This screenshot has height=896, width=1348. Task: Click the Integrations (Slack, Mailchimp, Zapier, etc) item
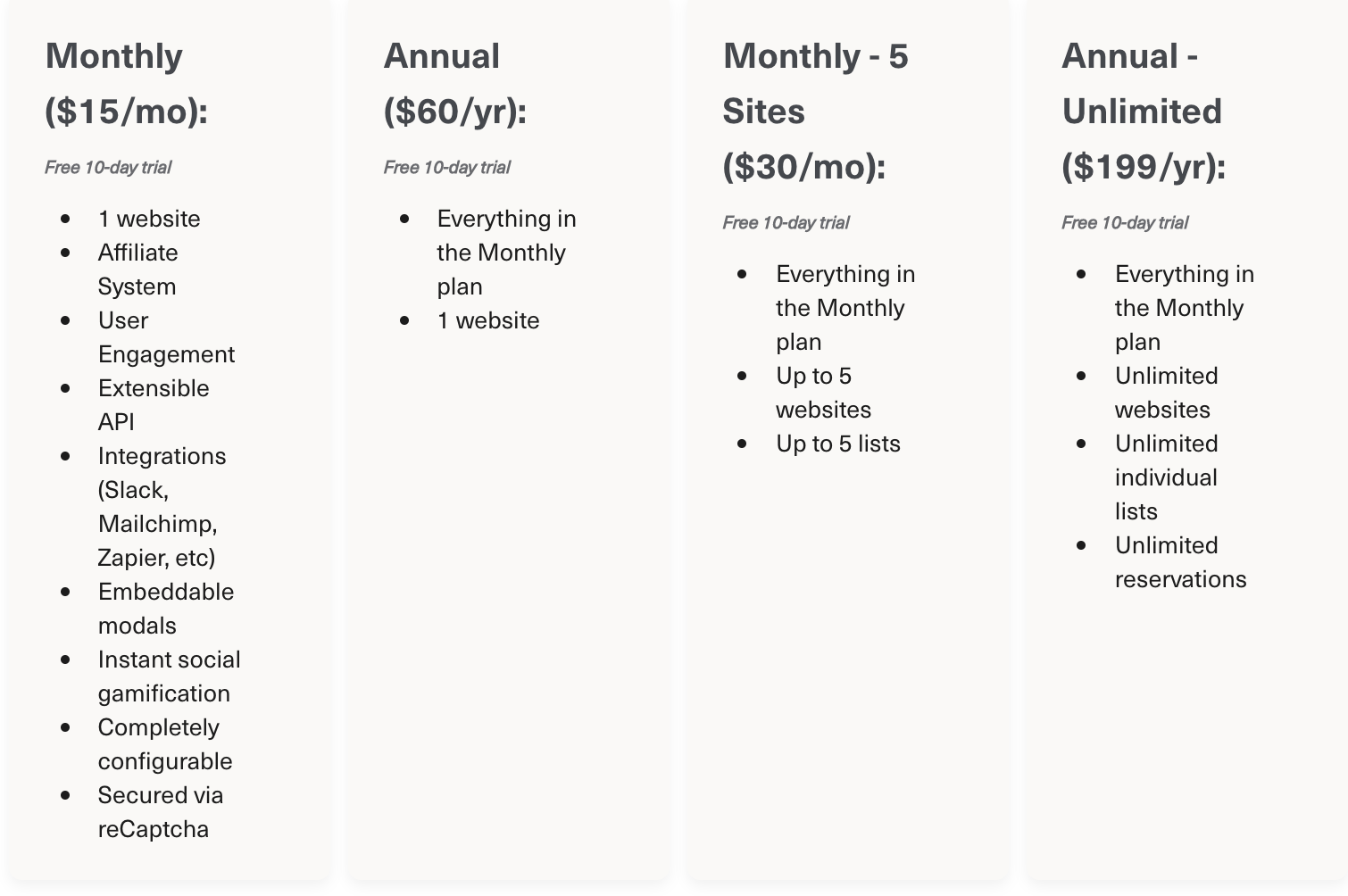click(162, 507)
